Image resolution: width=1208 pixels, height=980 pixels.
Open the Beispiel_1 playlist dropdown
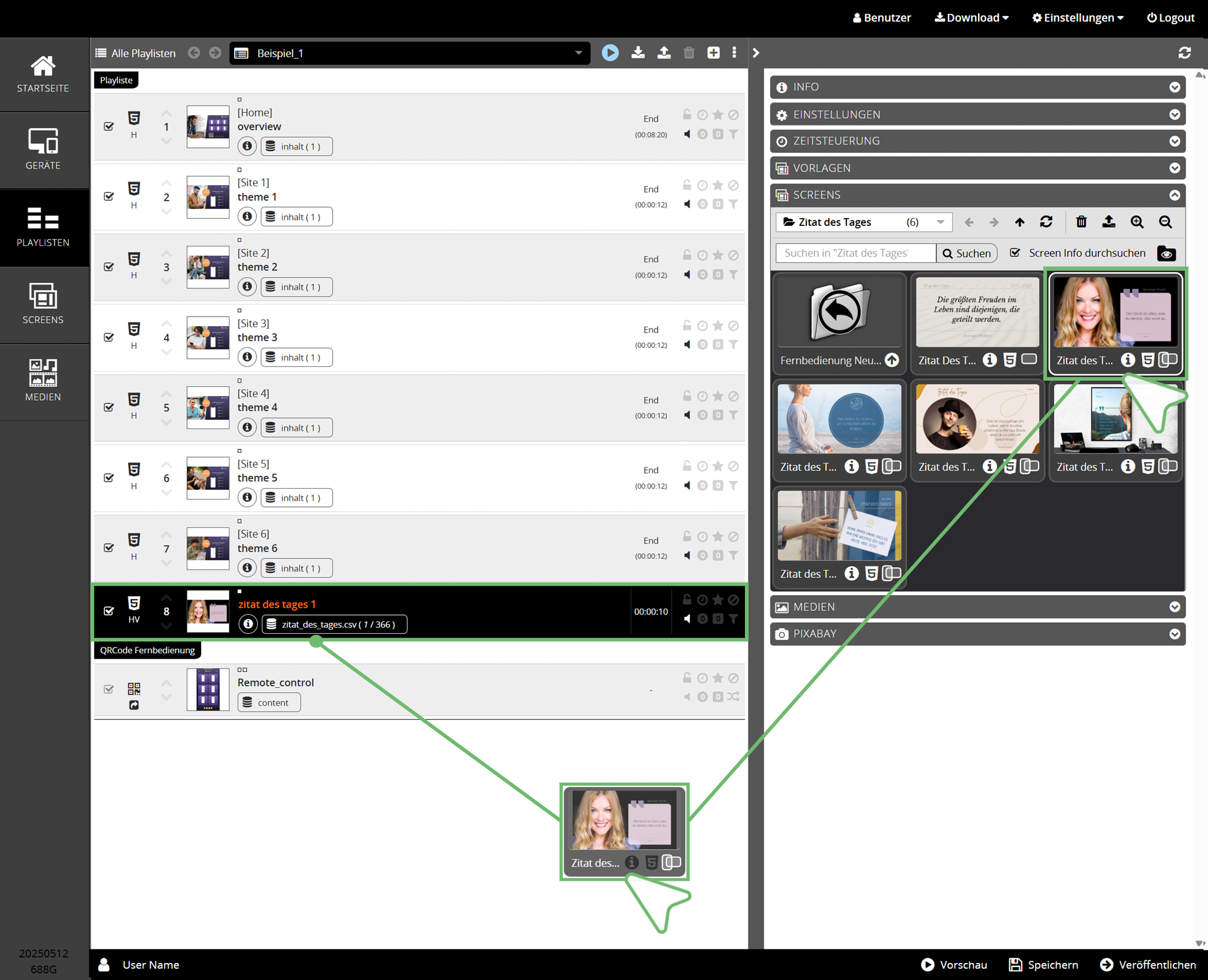tap(578, 53)
